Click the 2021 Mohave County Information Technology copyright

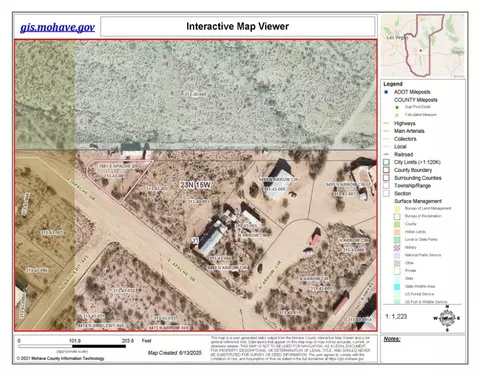60,358
